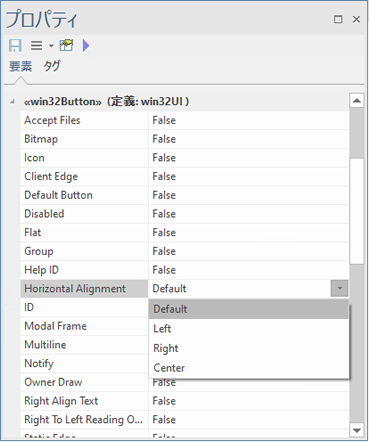Click the properties dialog icon with yellow marker
This screenshot has width=369, height=442.
tap(66, 45)
